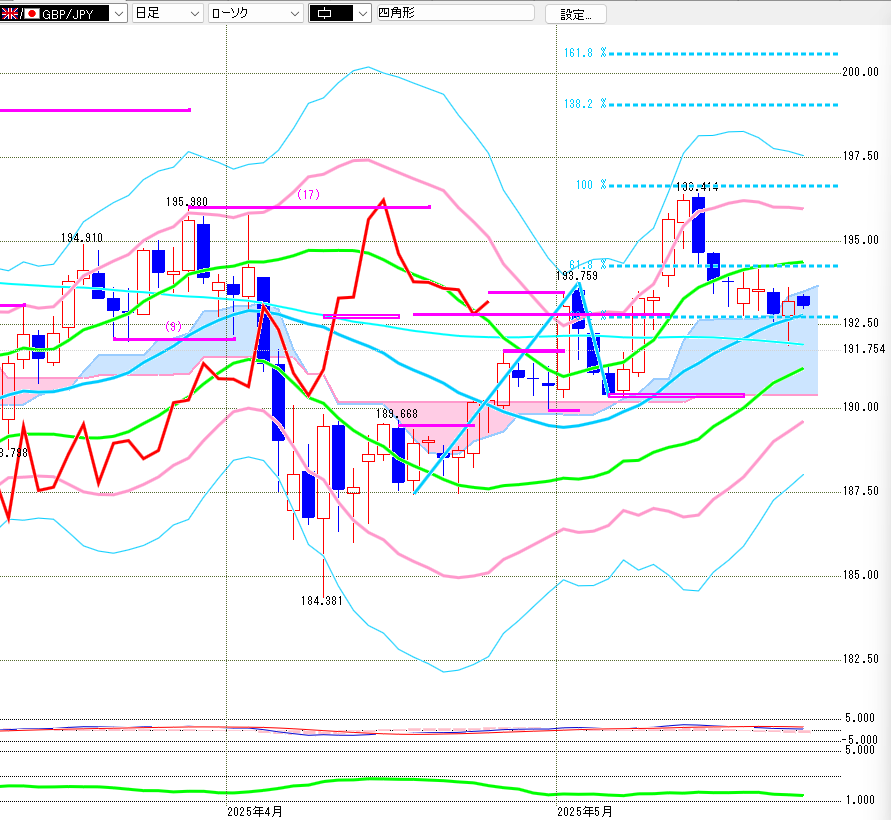Click the (17) magenta marker label
The width and height of the screenshot is (891, 820).
click(309, 194)
